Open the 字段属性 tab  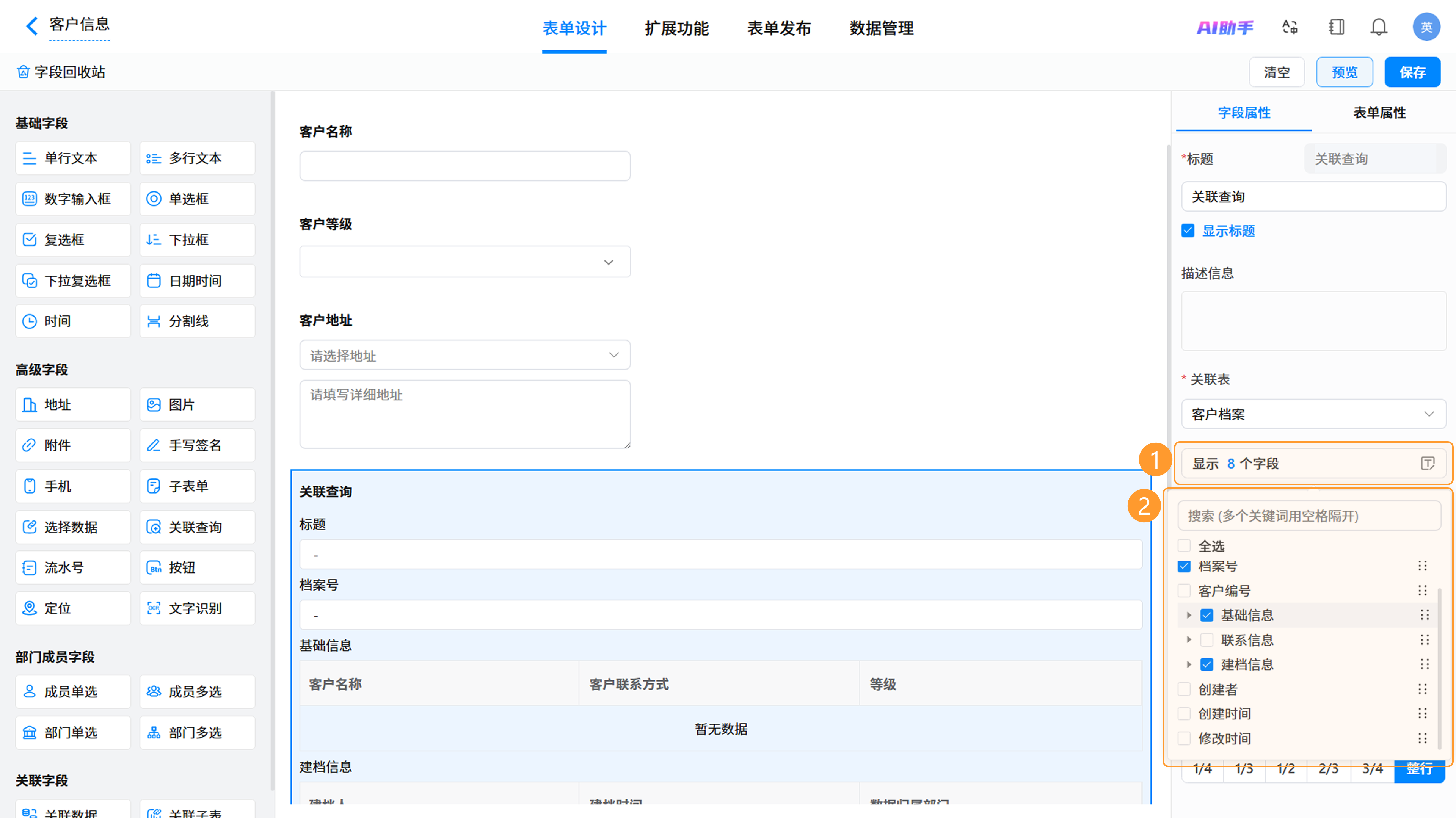point(1244,113)
